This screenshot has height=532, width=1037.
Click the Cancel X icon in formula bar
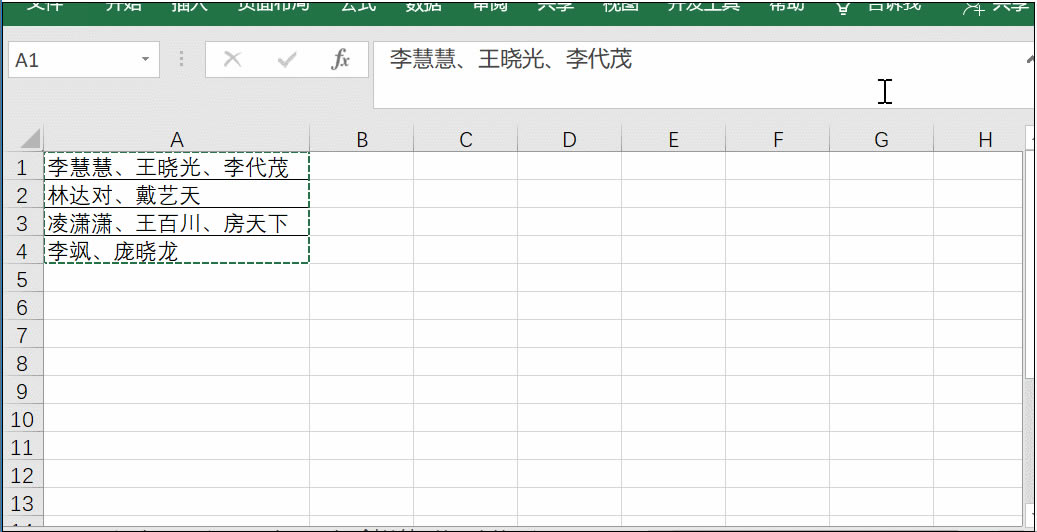point(233,60)
